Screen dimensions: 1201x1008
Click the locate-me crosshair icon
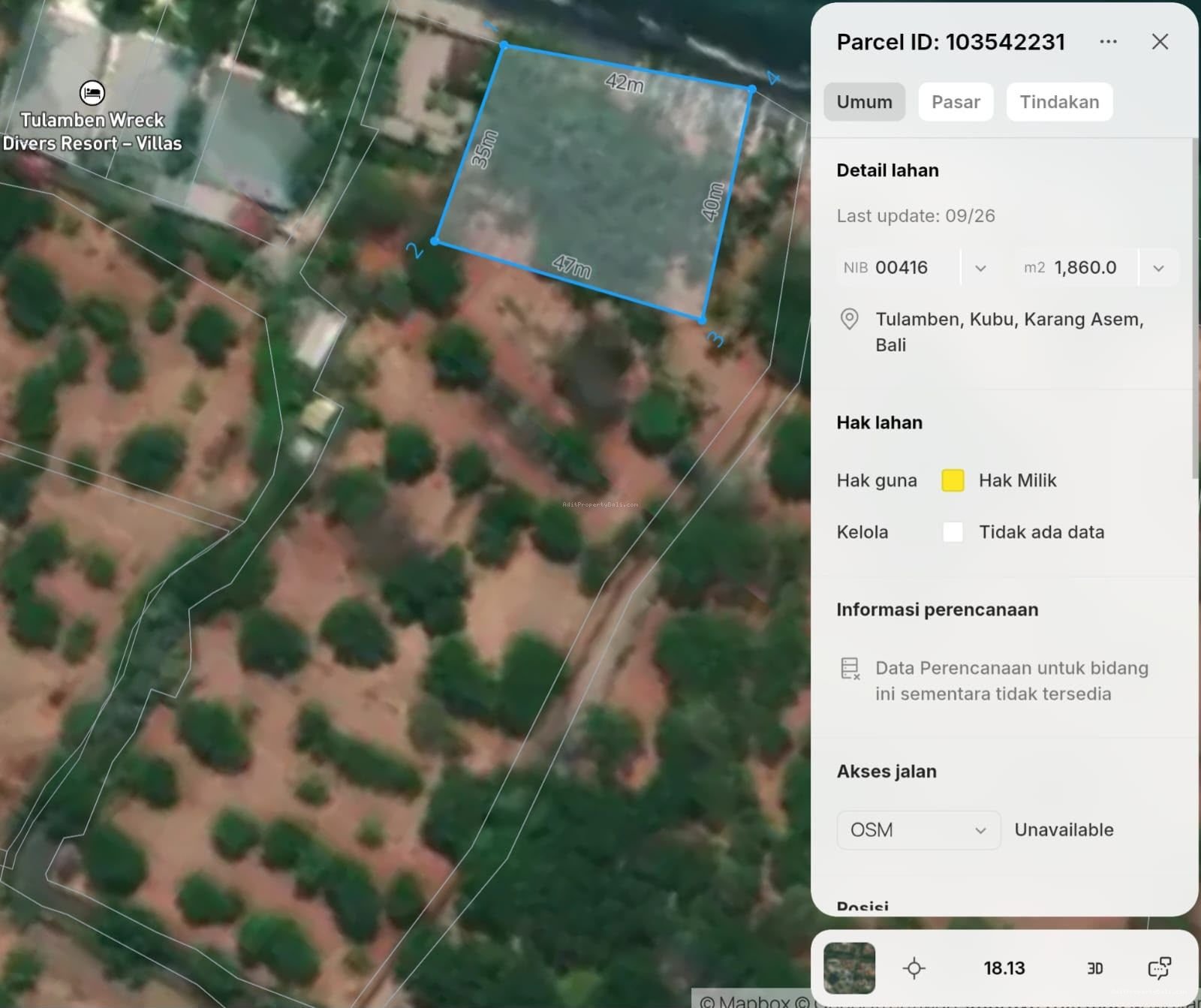click(914, 968)
